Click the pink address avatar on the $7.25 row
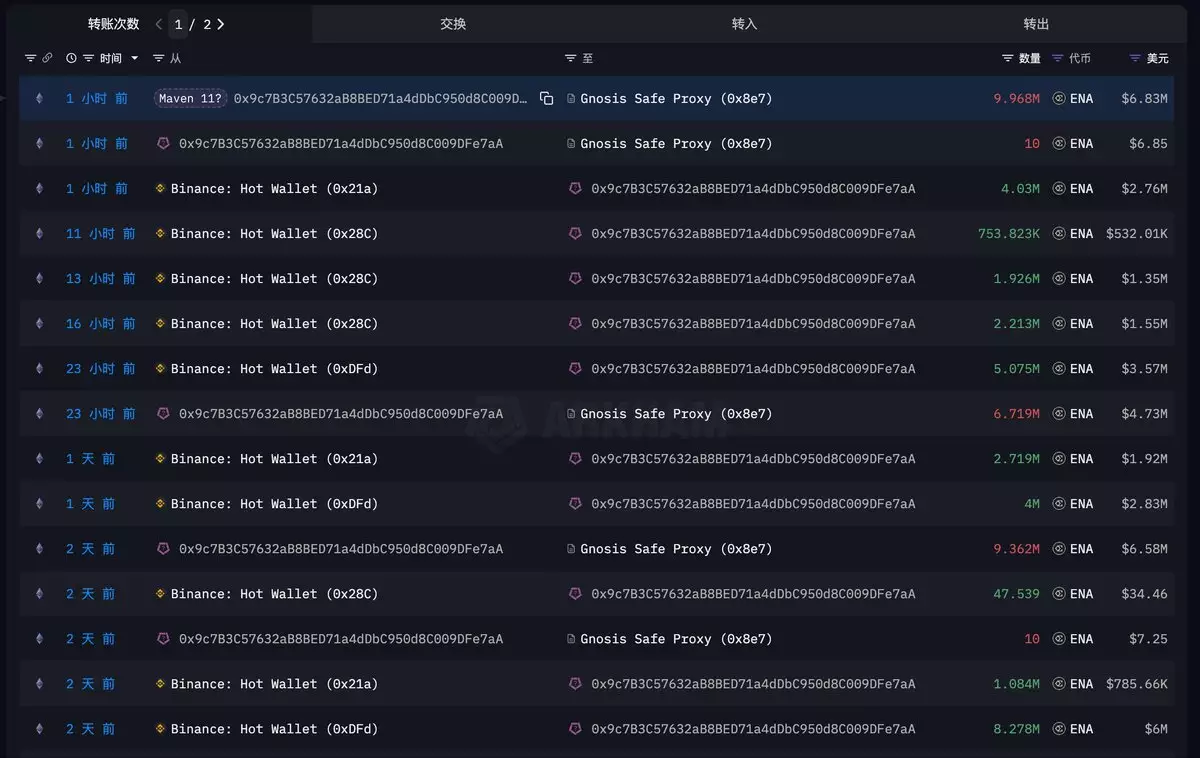 [x=163, y=638]
